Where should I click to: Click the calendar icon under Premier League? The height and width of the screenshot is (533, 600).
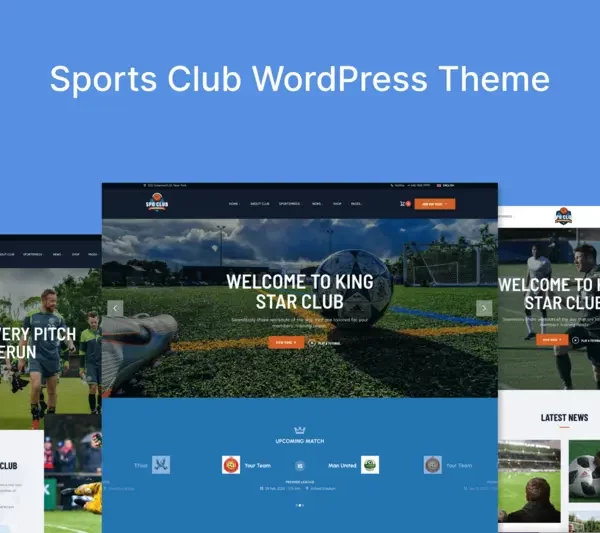(x=261, y=489)
